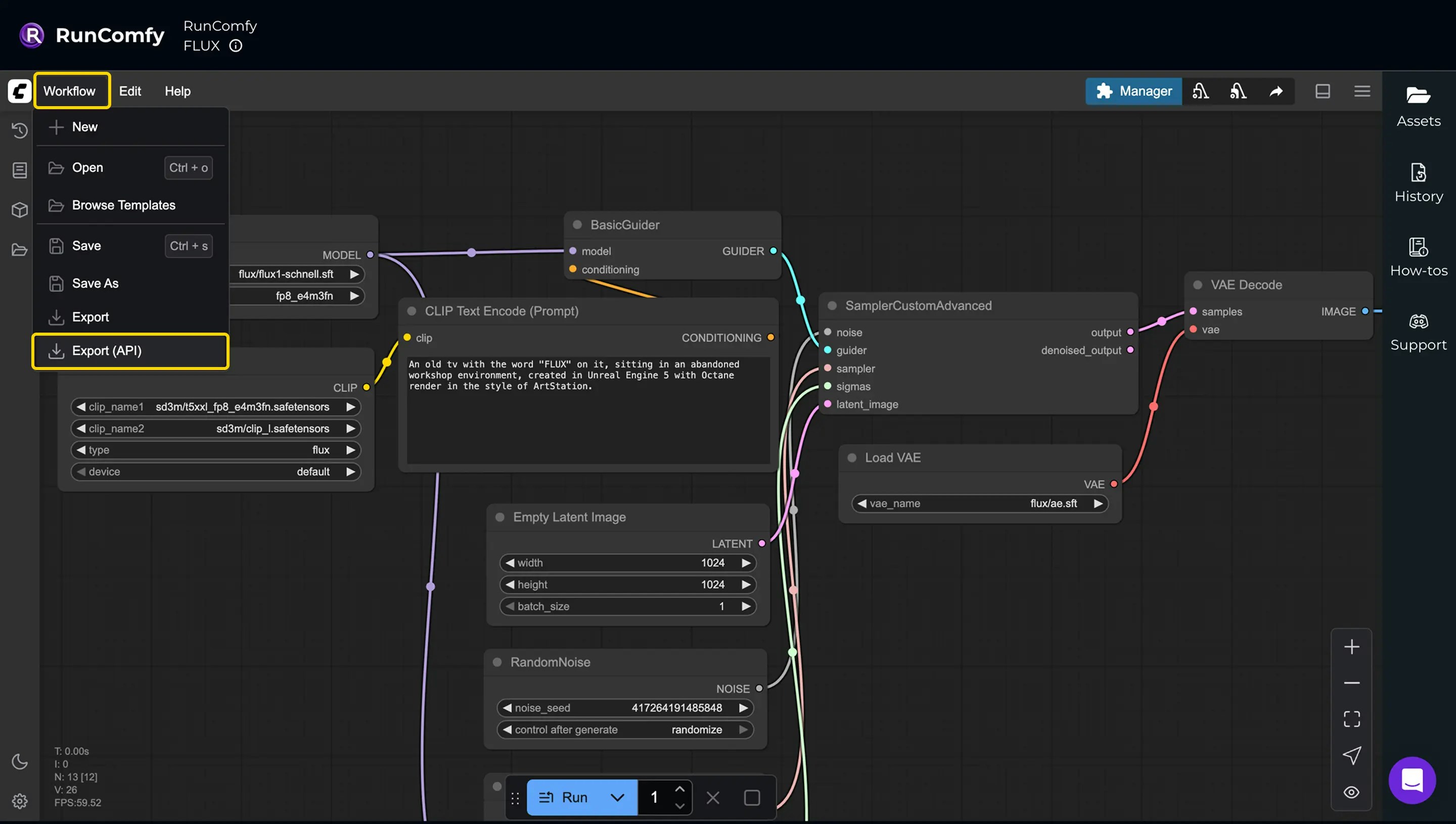Zoom in on the canvas
Image resolution: width=1456 pixels, height=824 pixels.
coord(1352,647)
